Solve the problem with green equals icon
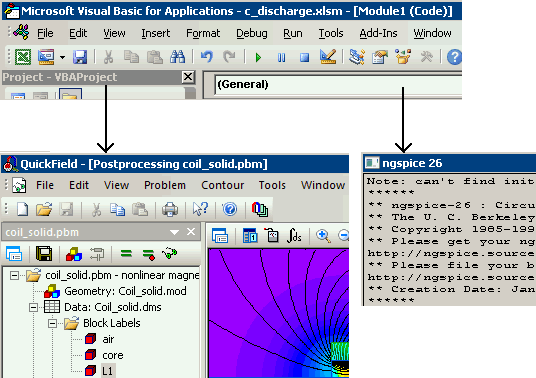This screenshot has width=536, height=378. tap(126, 254)
